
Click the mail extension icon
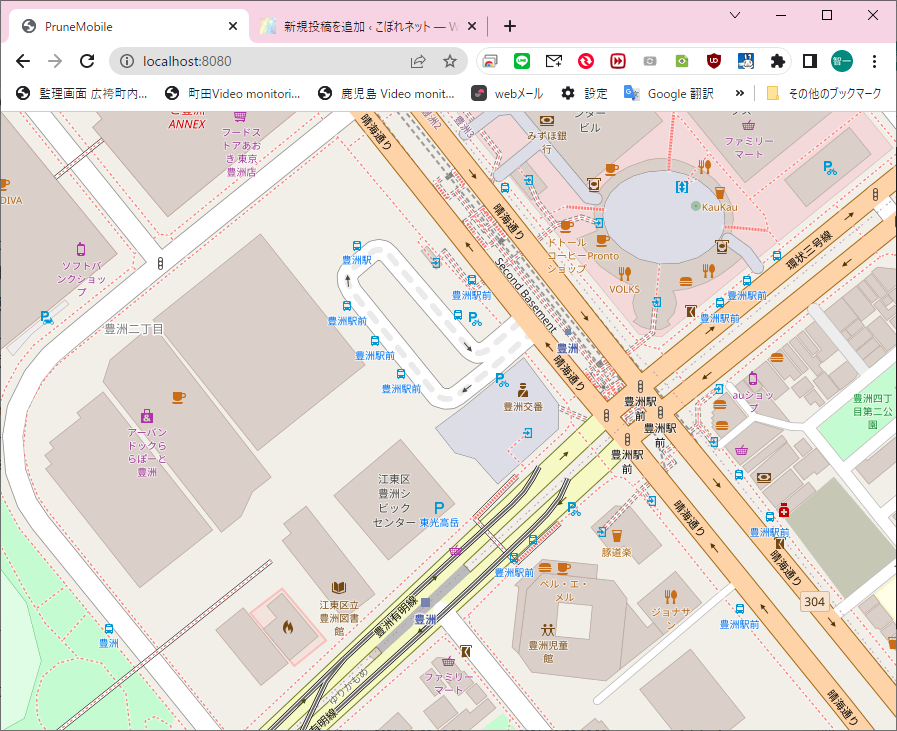click(553, 61)
